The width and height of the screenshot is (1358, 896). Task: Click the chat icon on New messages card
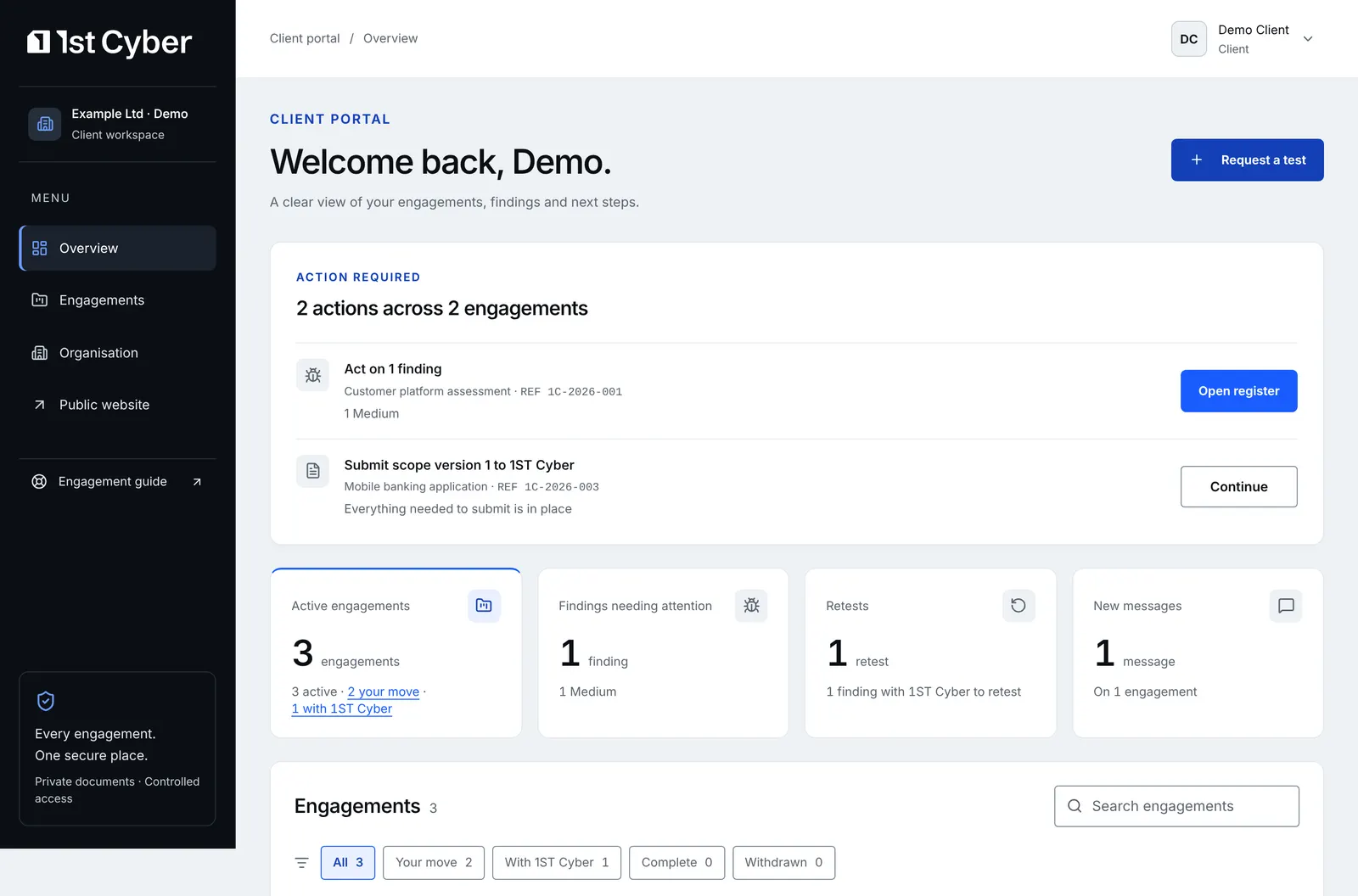(1286, 606)
